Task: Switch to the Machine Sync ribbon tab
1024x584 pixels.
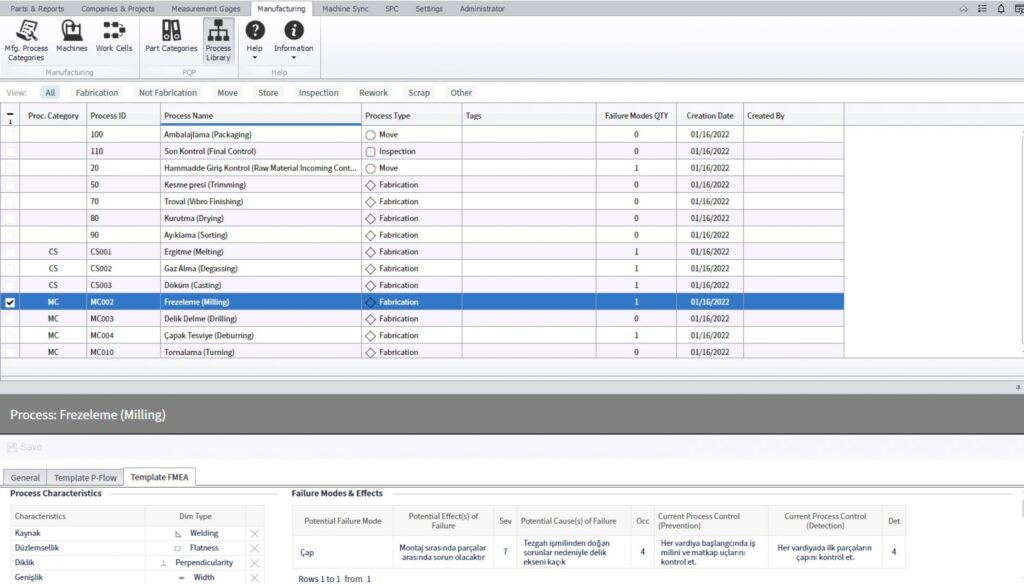Action: coord(345,9)
